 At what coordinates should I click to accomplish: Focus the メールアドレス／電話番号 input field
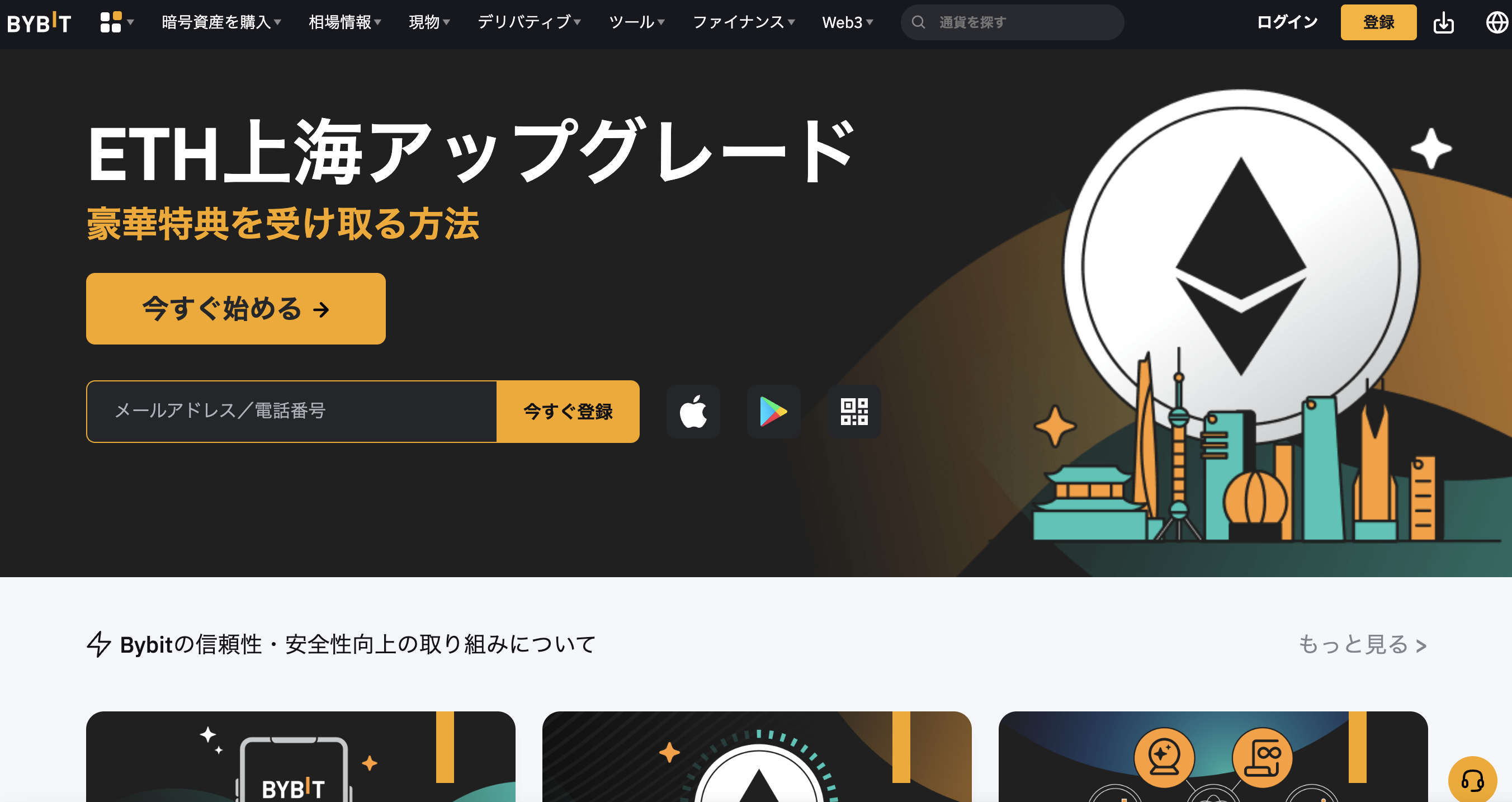click(x=292, y=412)
